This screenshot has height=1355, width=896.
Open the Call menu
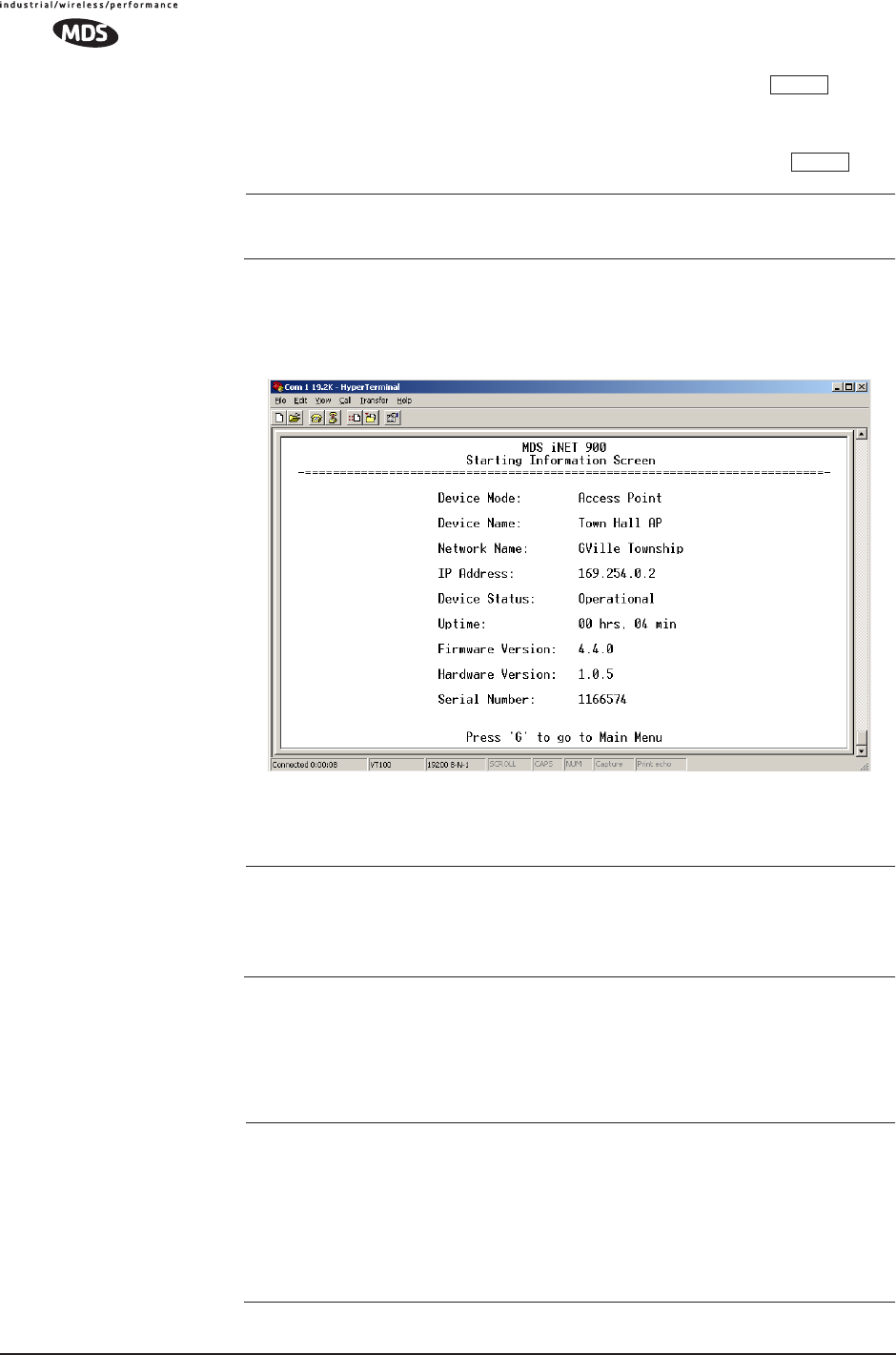click(345, 400)
